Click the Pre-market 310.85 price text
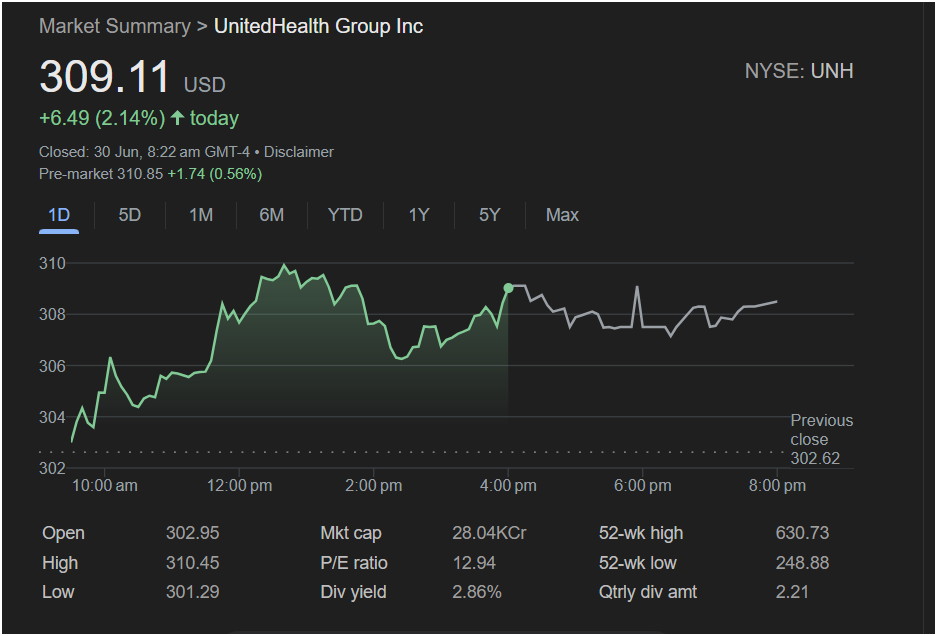Viewport: 937px width, 636px height. click(100, 174)
